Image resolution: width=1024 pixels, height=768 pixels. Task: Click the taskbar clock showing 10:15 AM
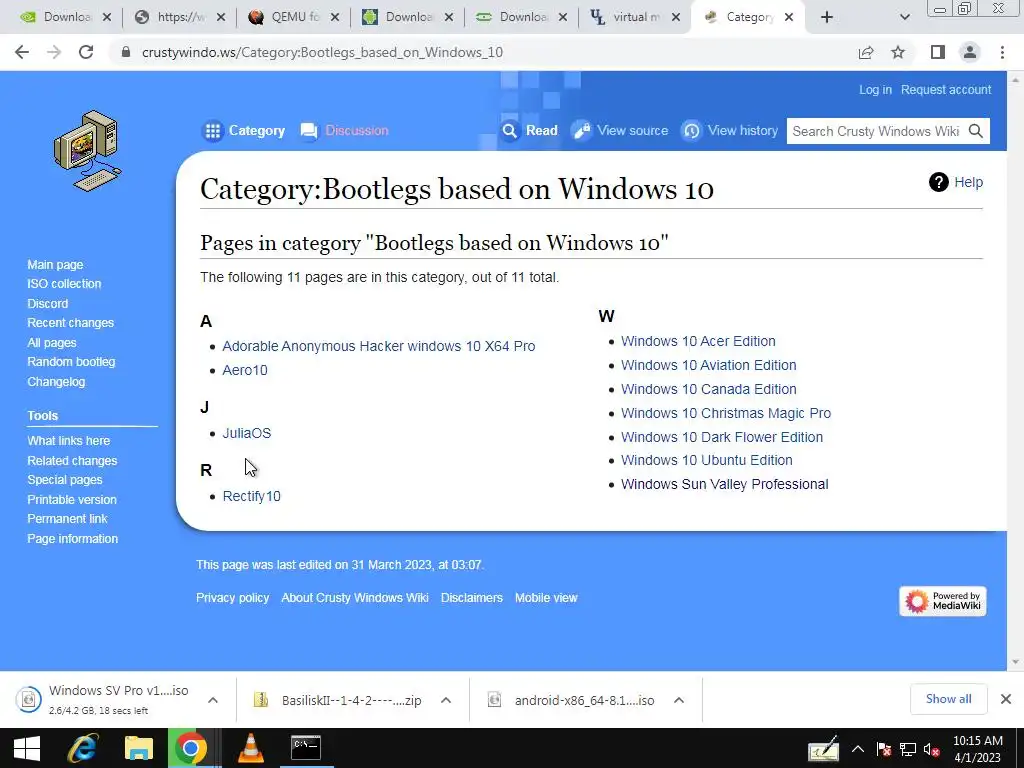coord(977,749)
